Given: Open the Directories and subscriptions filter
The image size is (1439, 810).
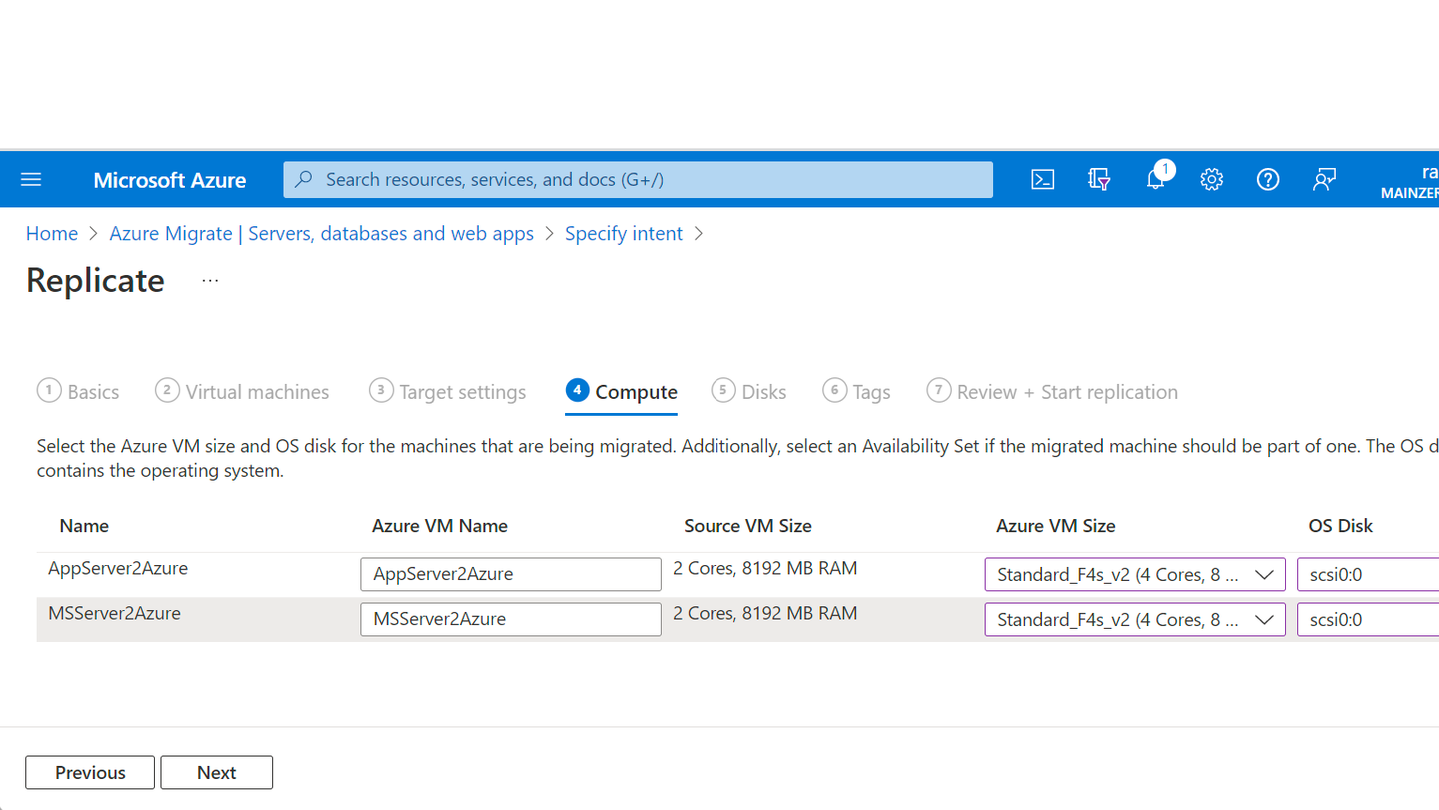Looking at the screenshot, I should tap(1099, 180).
